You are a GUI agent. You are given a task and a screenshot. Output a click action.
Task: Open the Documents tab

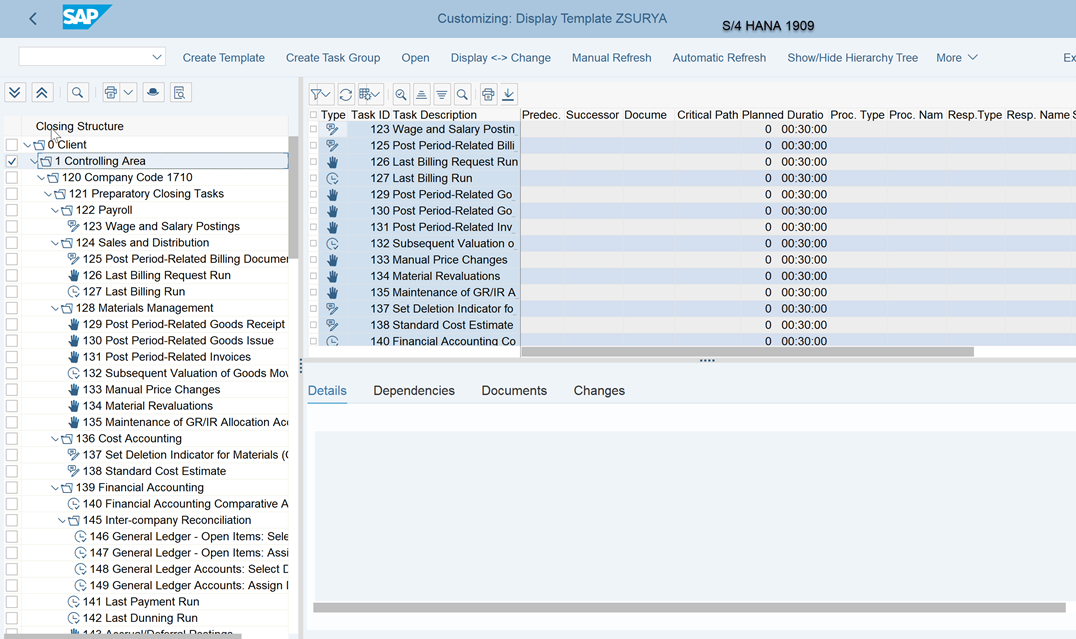pos(514,391)
